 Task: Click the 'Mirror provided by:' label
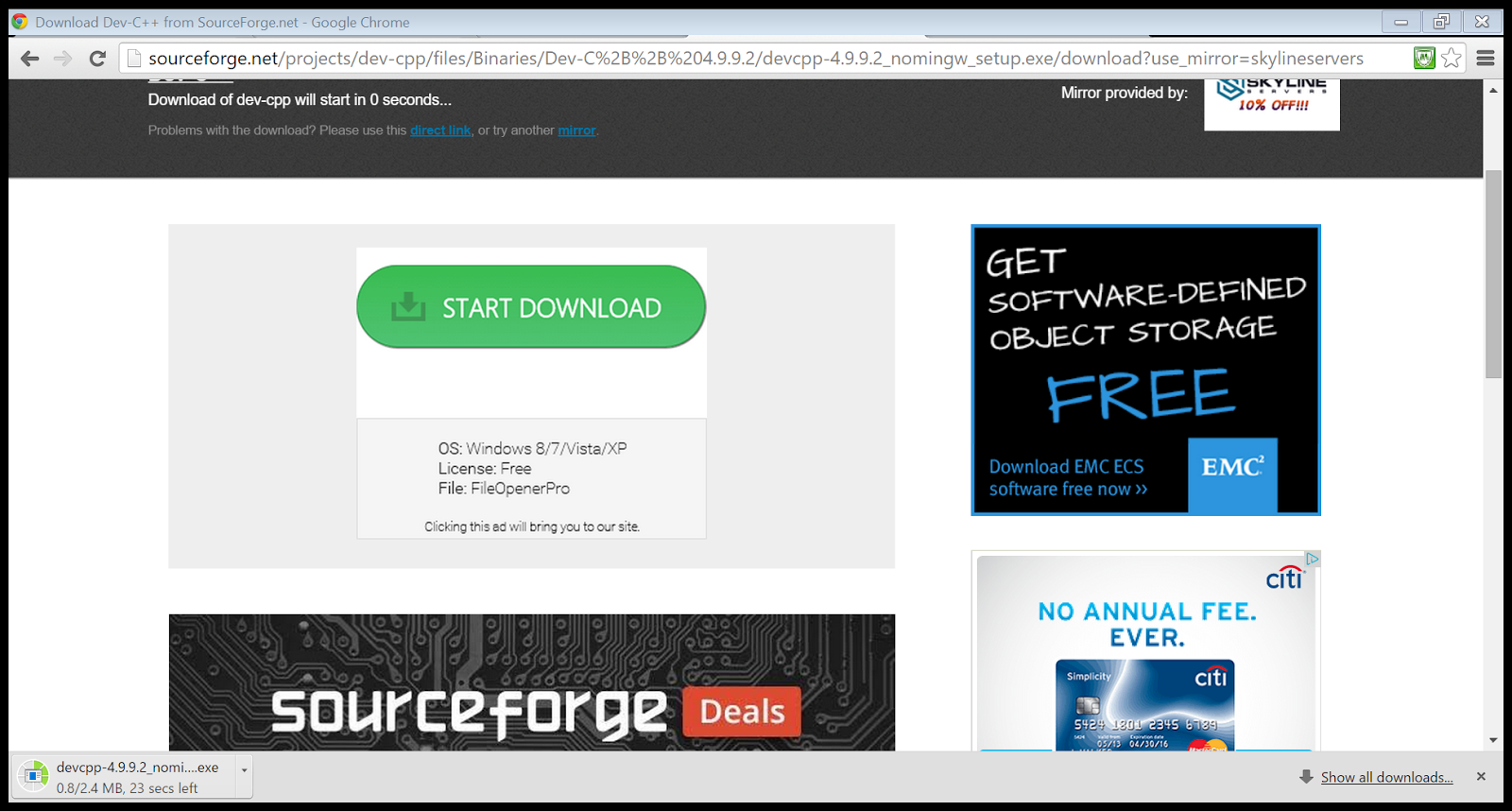pyautogui.click(x=1125, y=93)
